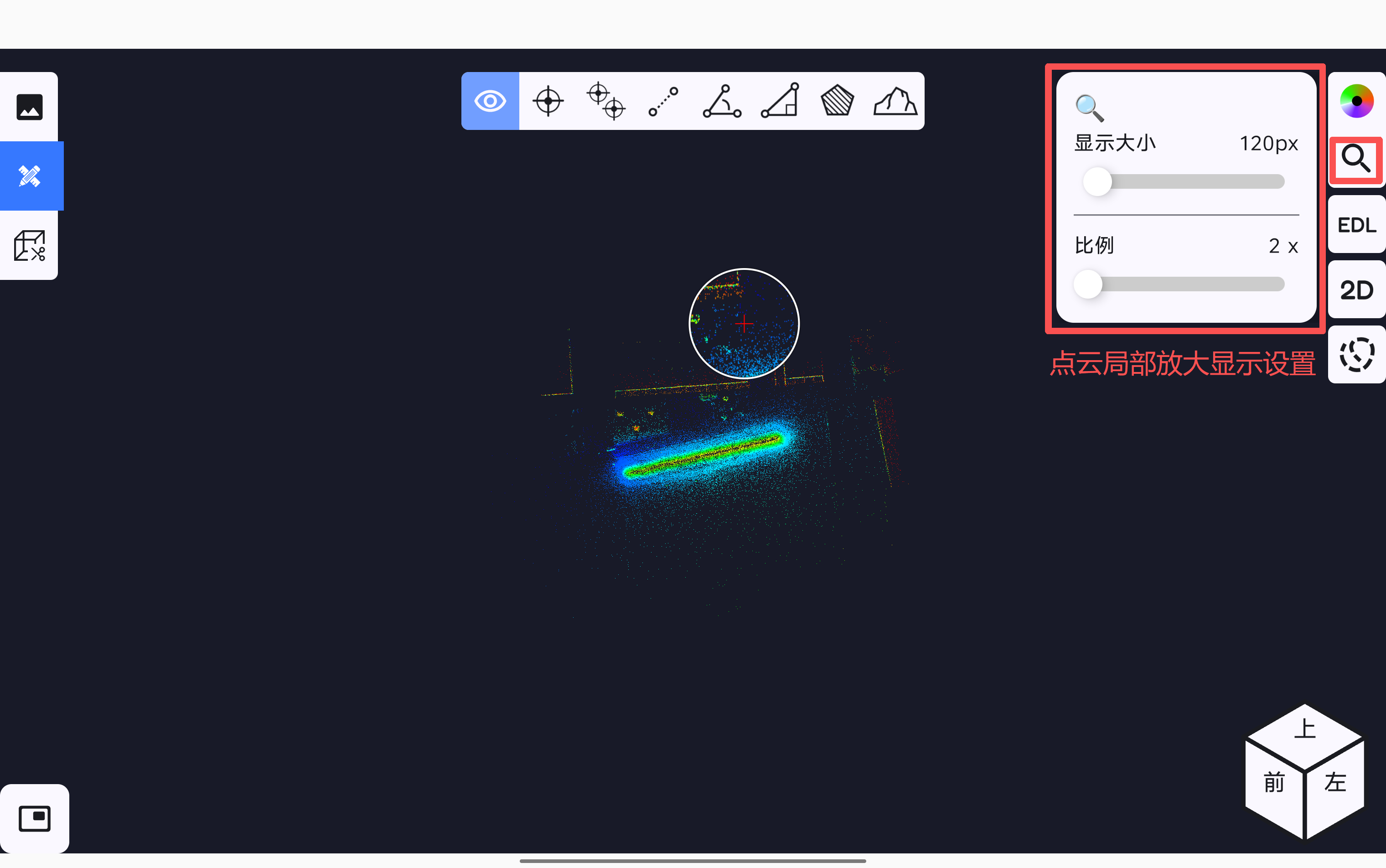Click the 显示大小 slider handle

[x=1097, y=182]
